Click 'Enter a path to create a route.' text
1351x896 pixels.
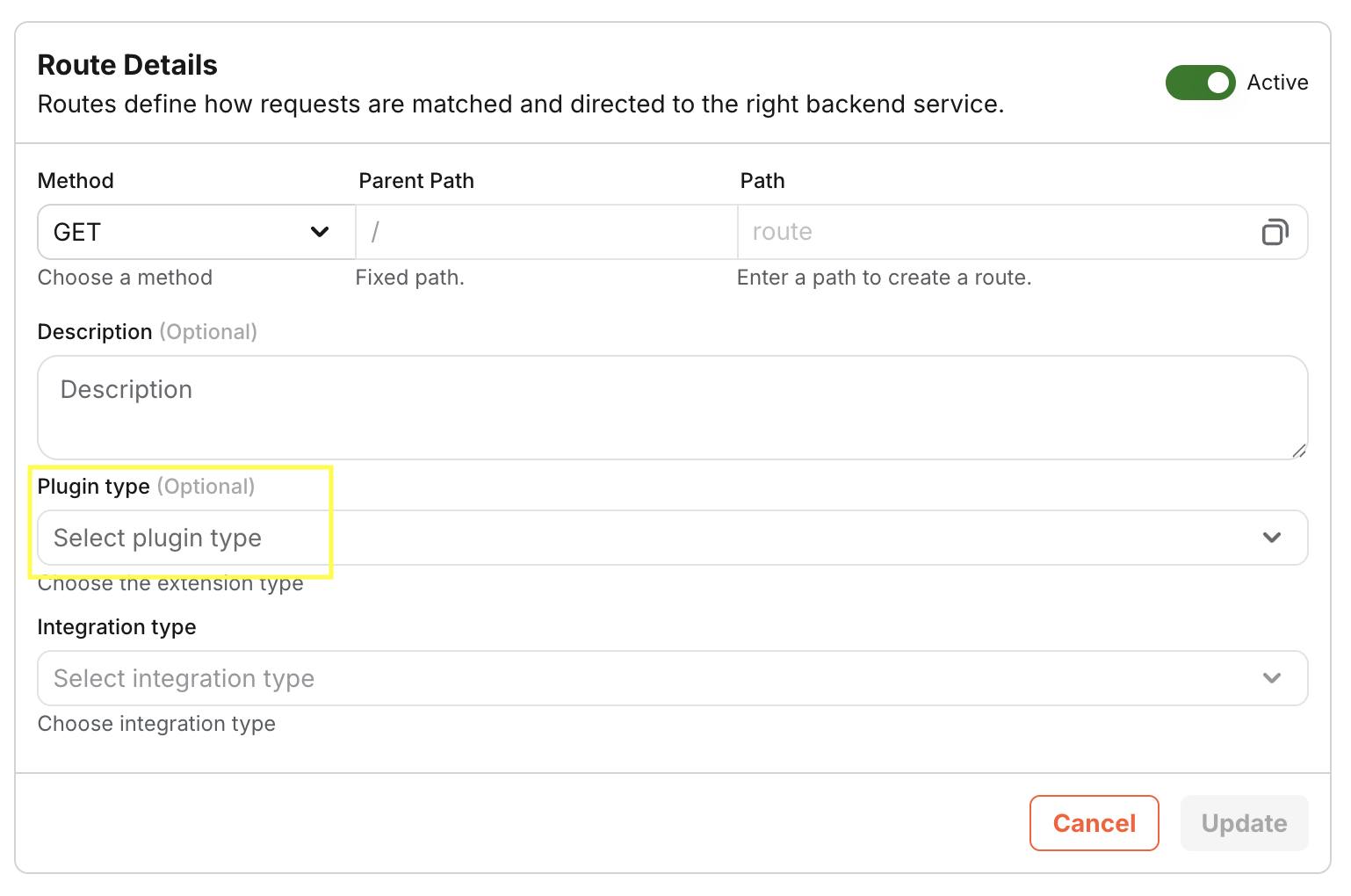tap(885, 278)
